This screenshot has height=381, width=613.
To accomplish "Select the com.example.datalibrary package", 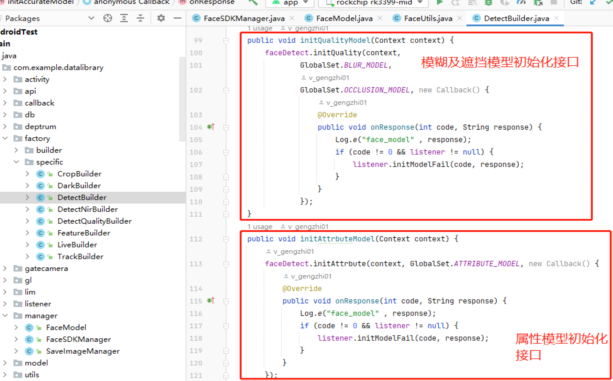I will (x=58, y=68).
